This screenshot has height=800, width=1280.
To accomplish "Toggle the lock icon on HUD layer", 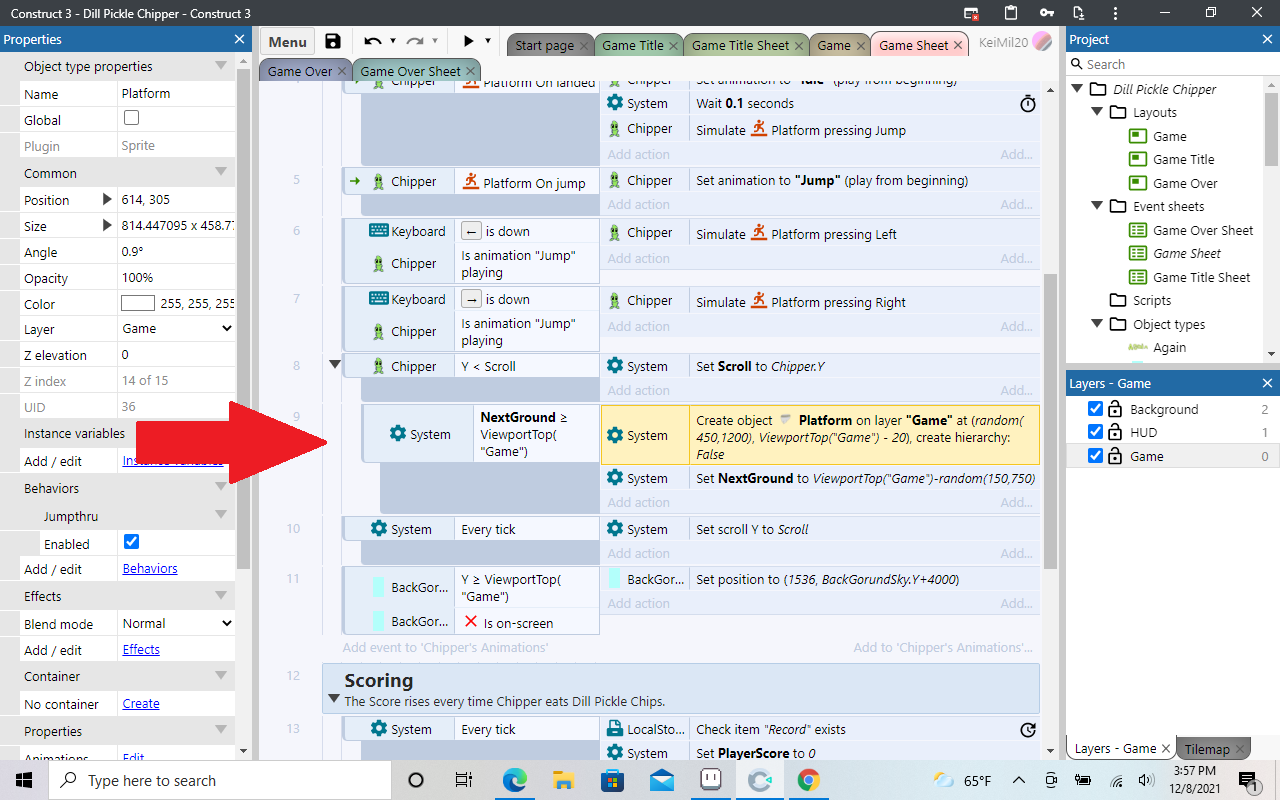I will click(1115, 432).
